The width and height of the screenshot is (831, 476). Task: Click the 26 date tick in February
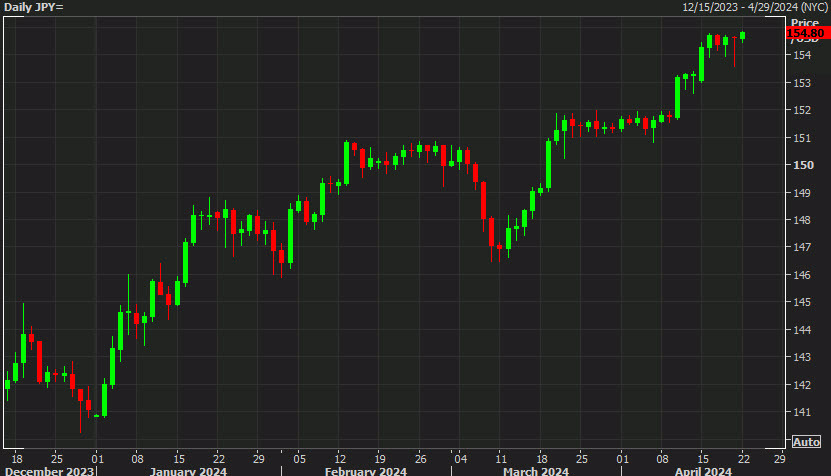pyautogui.click(x=420, y=459)
